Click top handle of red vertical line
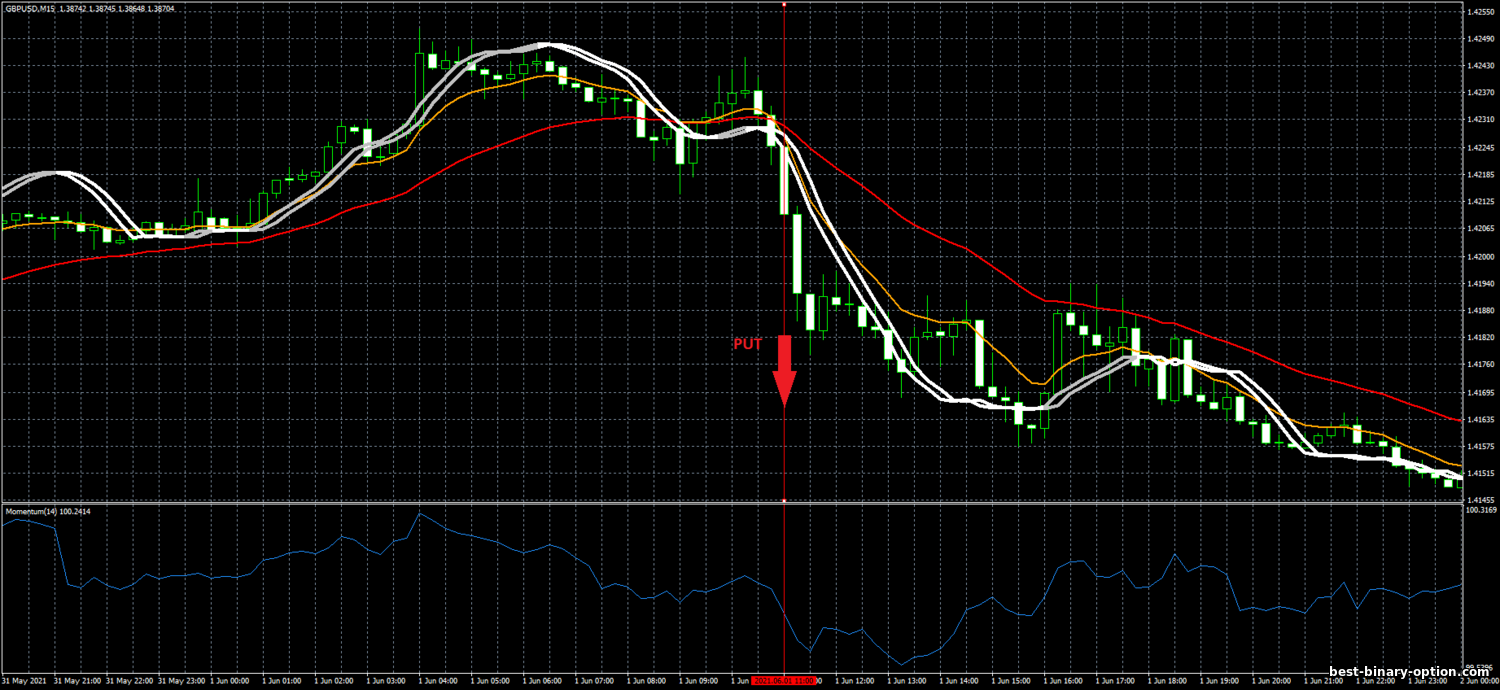The height and width of the screenshot is (690, 1500). coord(784,4)
